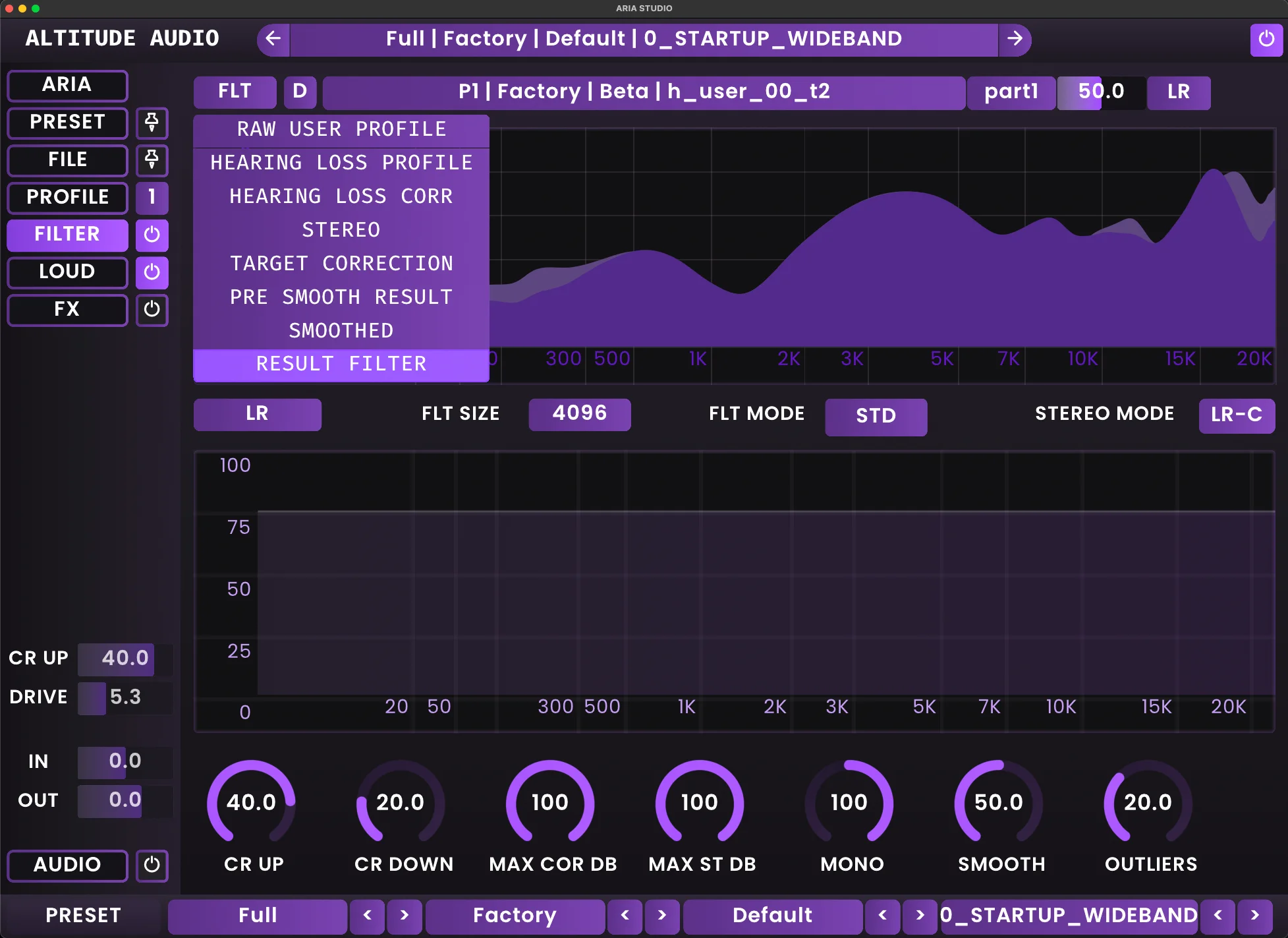Open the FLT filter panel
The height and width of the screenshot is (938, 1288).
coord(234,92)
